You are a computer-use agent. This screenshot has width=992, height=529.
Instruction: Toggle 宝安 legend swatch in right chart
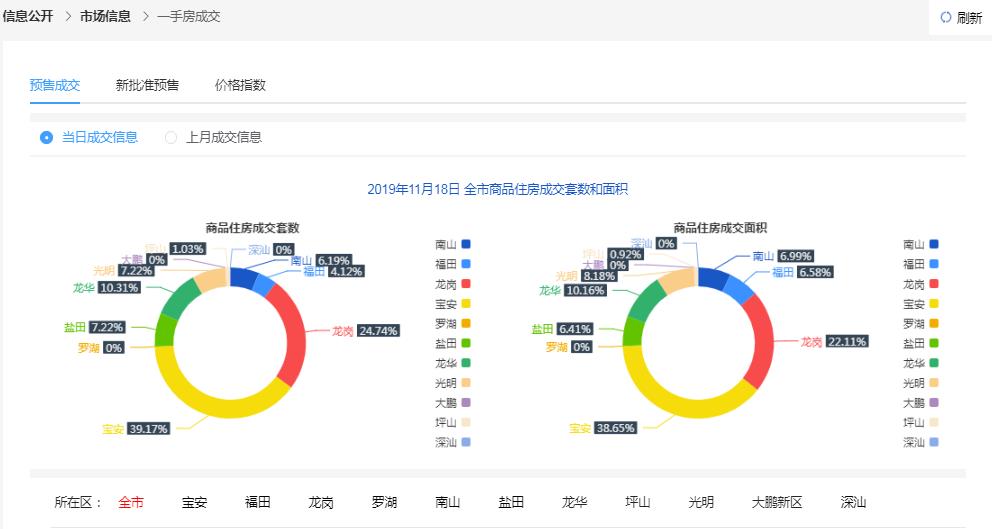[933, 304]
